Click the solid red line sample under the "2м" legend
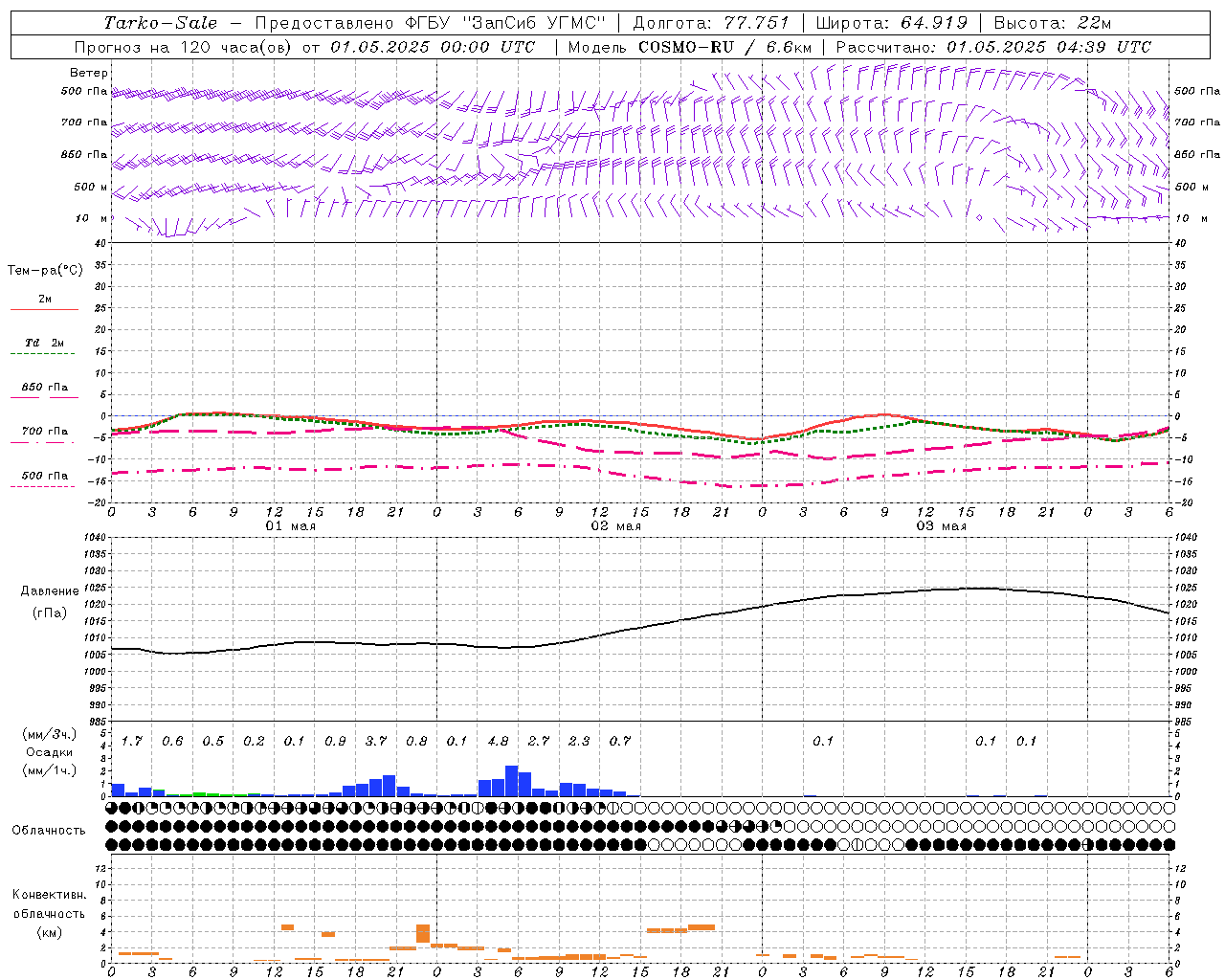 [44, 310]
